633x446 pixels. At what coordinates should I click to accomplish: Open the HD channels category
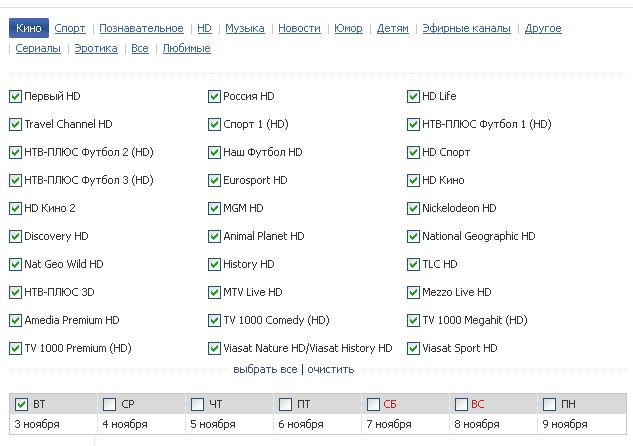click(204, 29)
